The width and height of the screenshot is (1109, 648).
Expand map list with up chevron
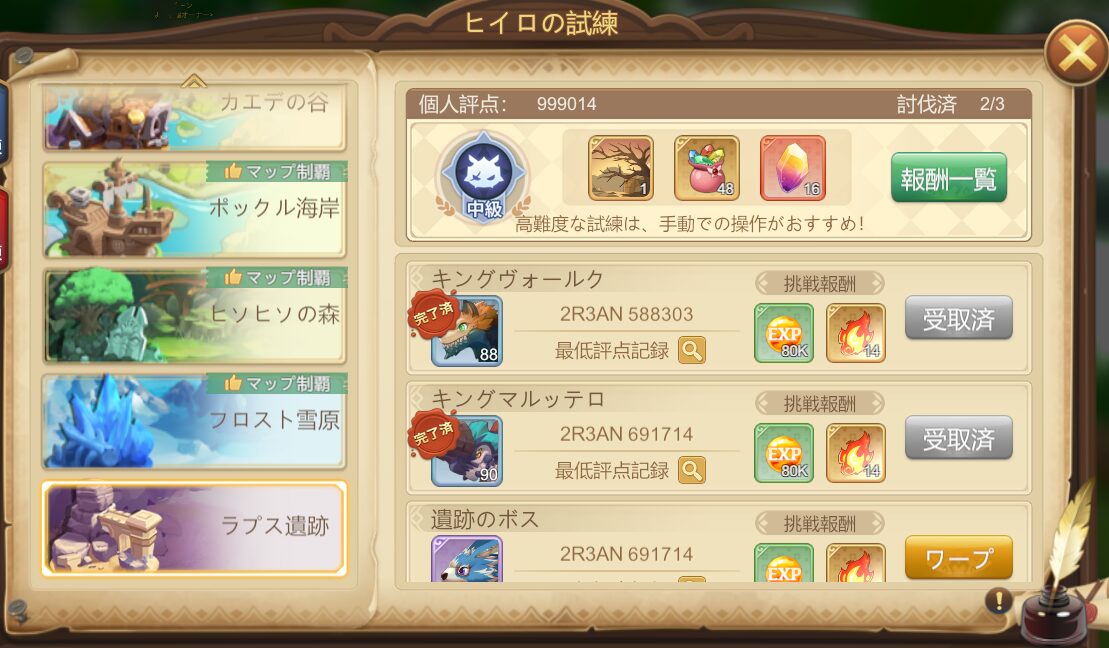pyautogui.click(x=193, y=81)
